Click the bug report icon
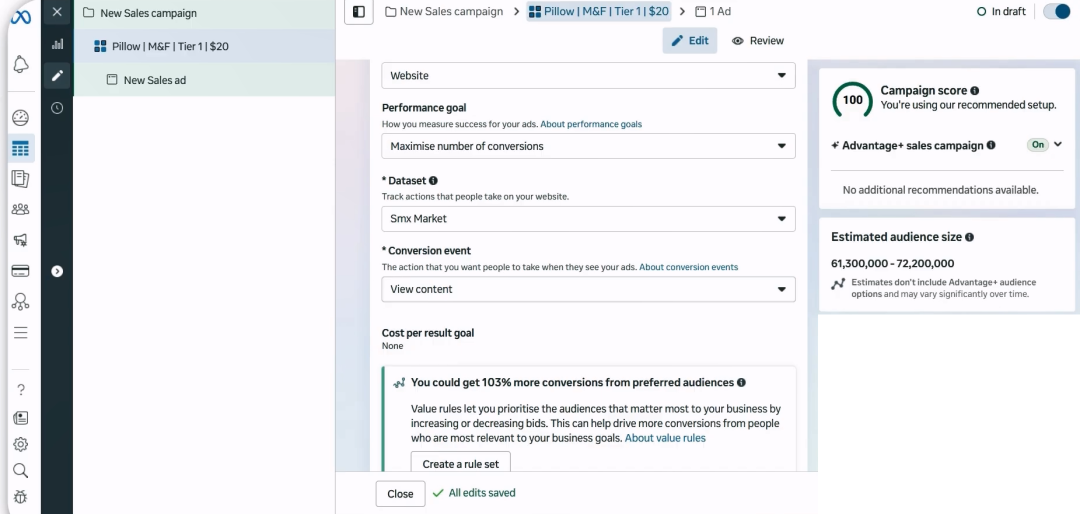1080x514 pixels. click(x=21, y=497)
